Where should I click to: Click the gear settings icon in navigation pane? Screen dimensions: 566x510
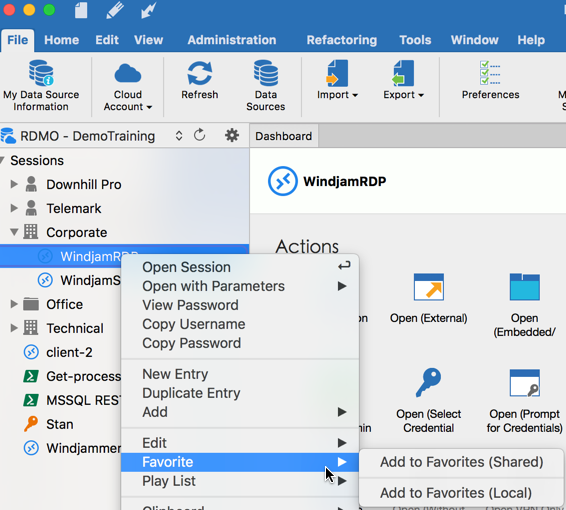click(232, 136)
